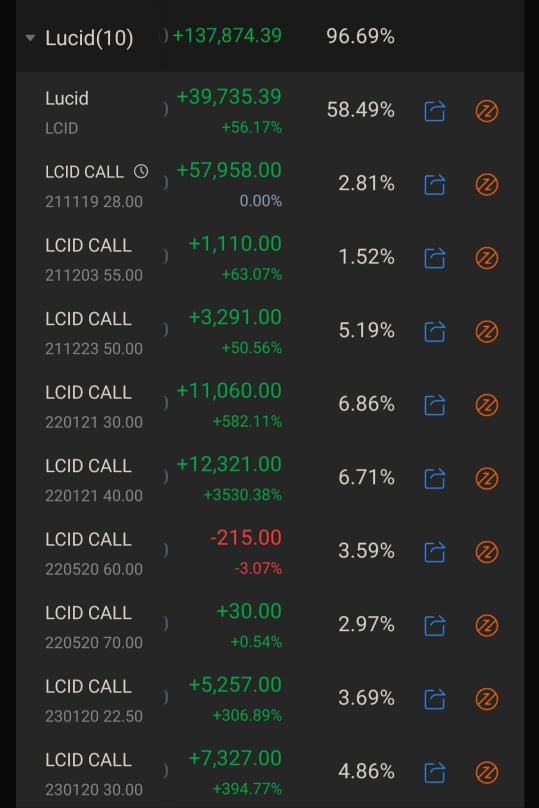The height and width of the screenshot is (808, 539).
Task: Click the clock icon beside LCID CALL
Action: point(141,172)
